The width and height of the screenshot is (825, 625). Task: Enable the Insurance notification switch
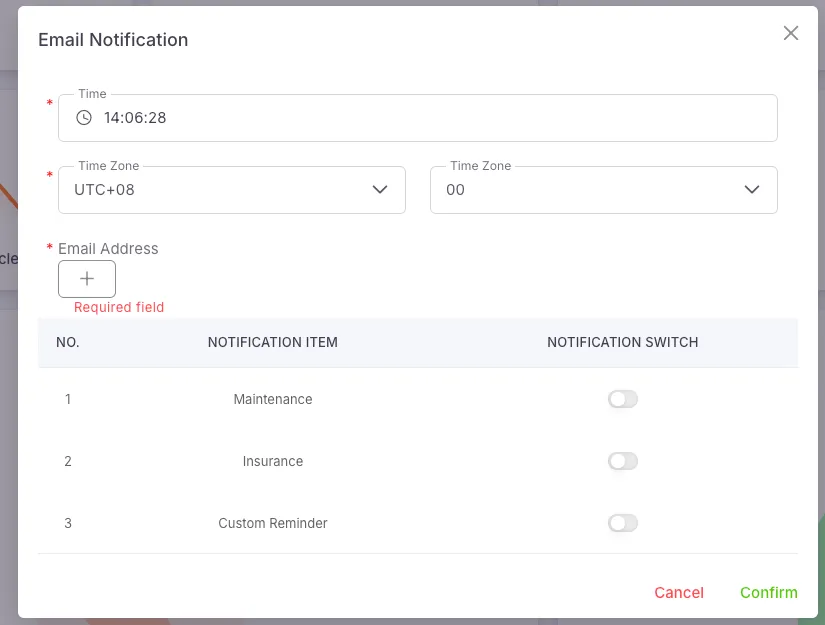[x=622, y=461]
